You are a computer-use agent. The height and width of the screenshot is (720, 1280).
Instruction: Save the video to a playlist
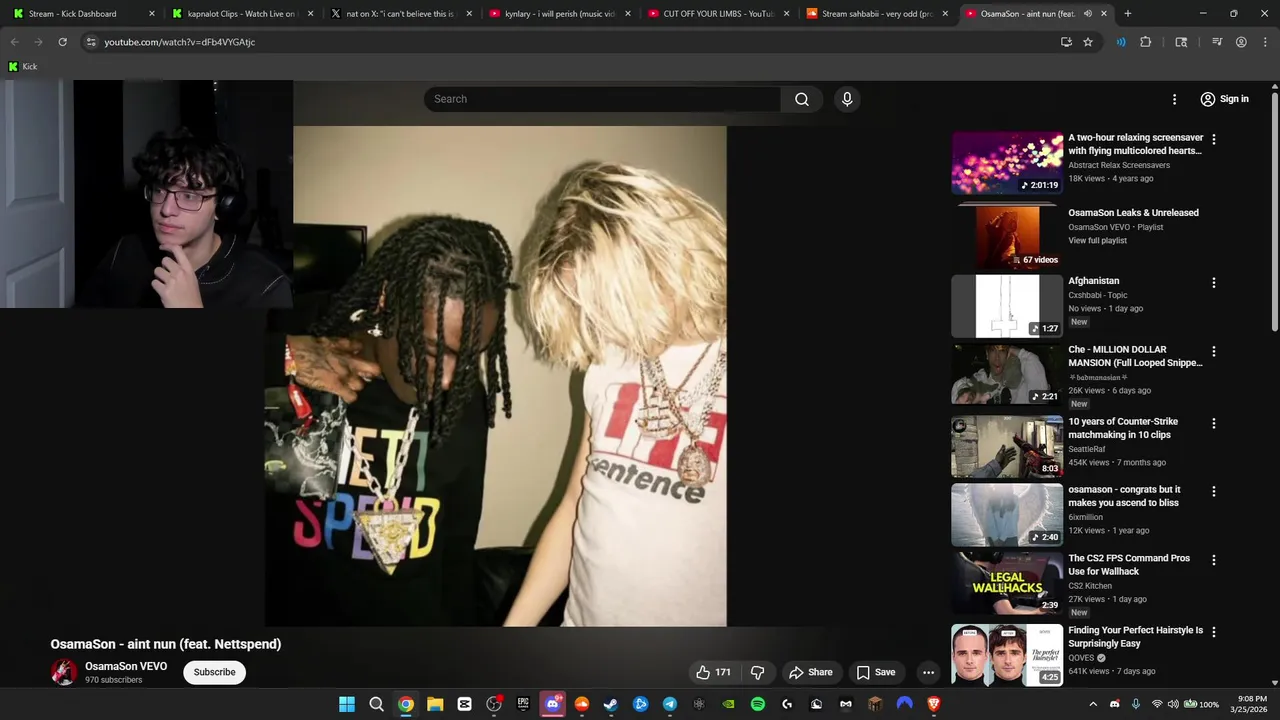click(x=875, y=672)
